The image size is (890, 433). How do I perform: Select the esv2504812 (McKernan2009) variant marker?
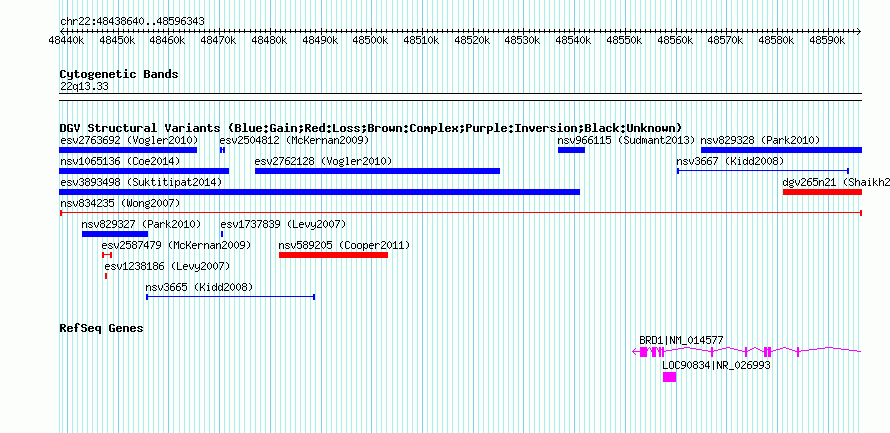(222, 150)
